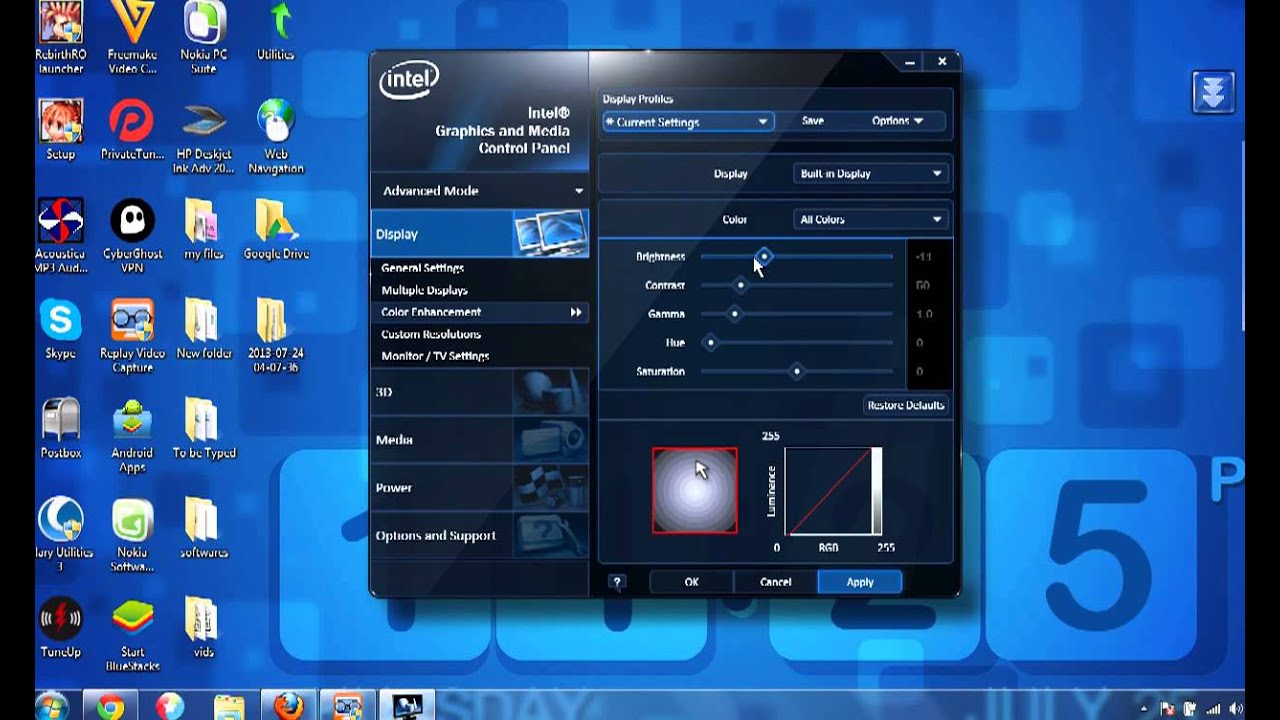
Task: Open Postbox desktop icon
Action: coord(60,428)
